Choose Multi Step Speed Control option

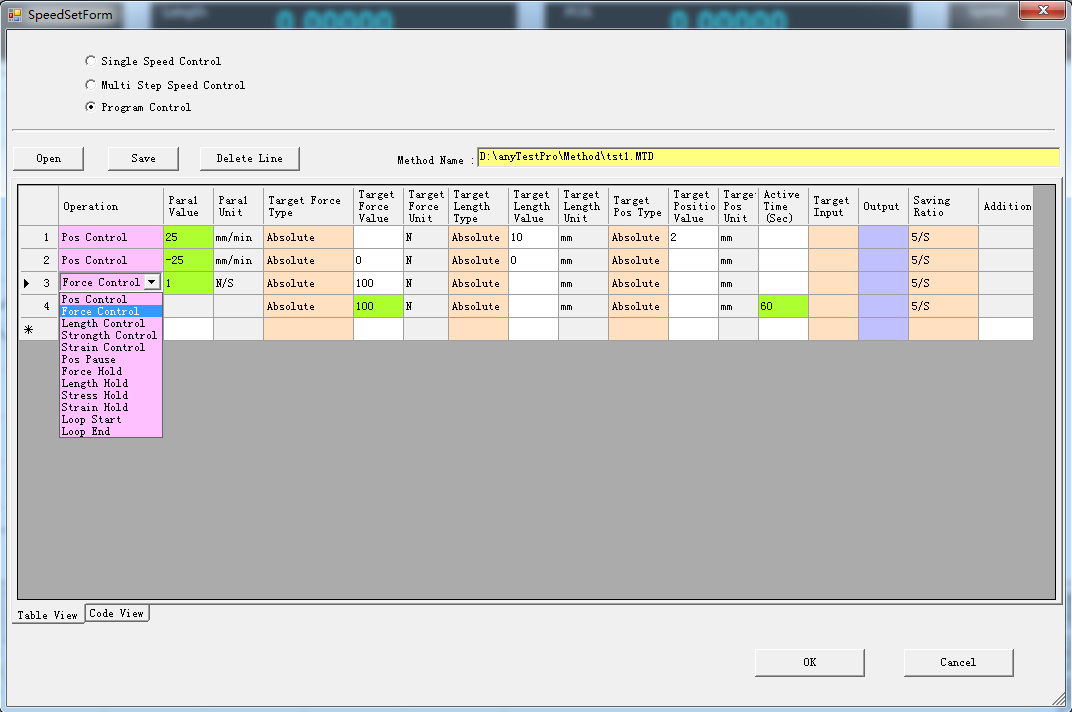click(x=91, y=85)
